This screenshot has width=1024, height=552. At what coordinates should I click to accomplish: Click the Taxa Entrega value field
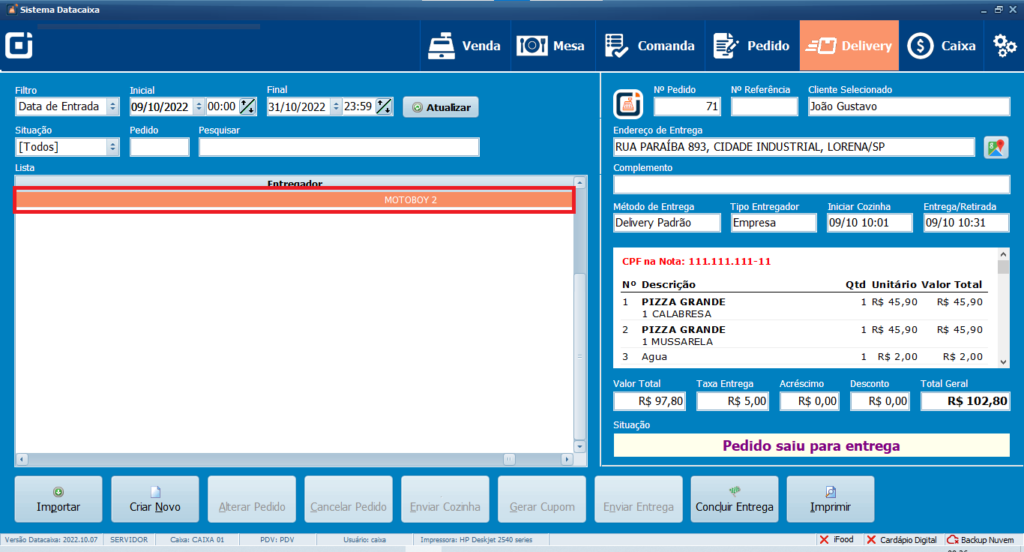(x=732, y=401)
